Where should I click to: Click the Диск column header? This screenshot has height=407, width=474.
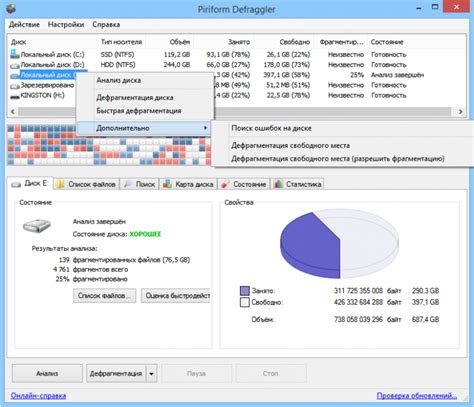[53, 42]
